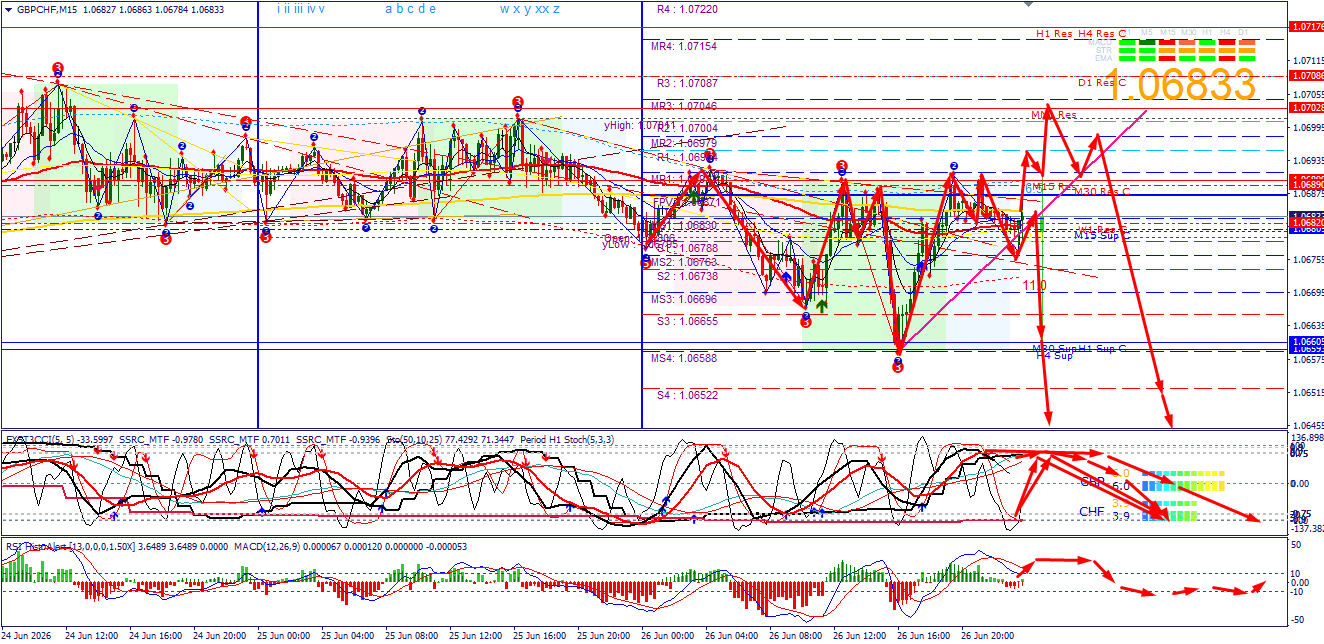Image resolution: width=1324 pixels, height=644 pixels.
Task: Select the MR4: 1.07154 pivot label
Action: click(684, 46)
